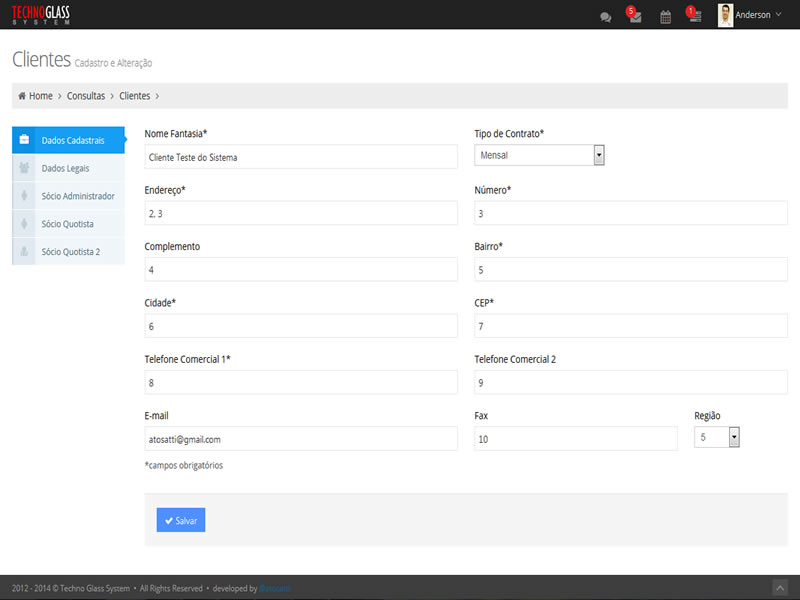This screenshot has width=800, height=600.
Task: Click the scroll-to-top arrow in footer
Action: [x=780, y=588]
